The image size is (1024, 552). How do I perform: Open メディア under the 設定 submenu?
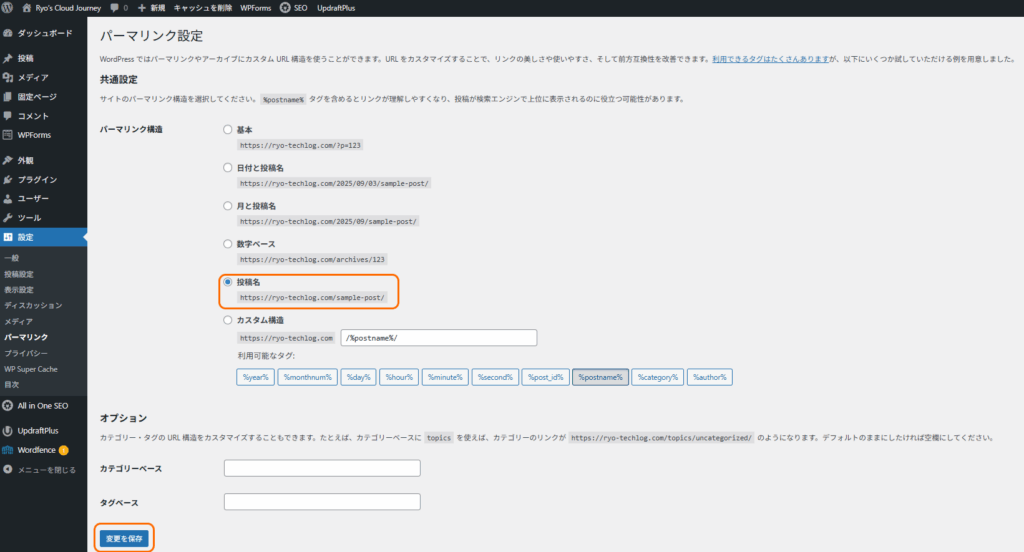click(18, 321)
